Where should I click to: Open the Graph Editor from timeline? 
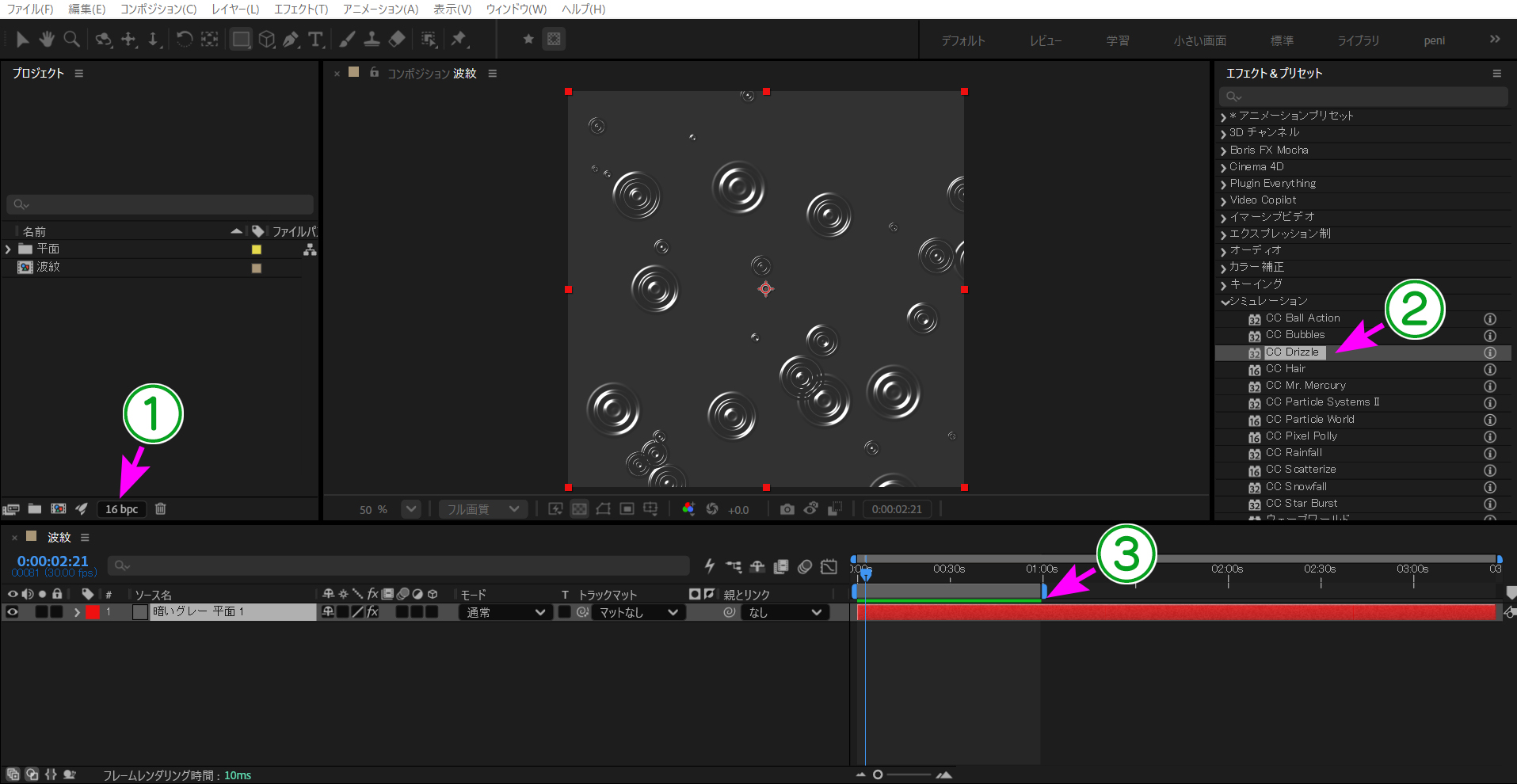[x=829, y=566]
